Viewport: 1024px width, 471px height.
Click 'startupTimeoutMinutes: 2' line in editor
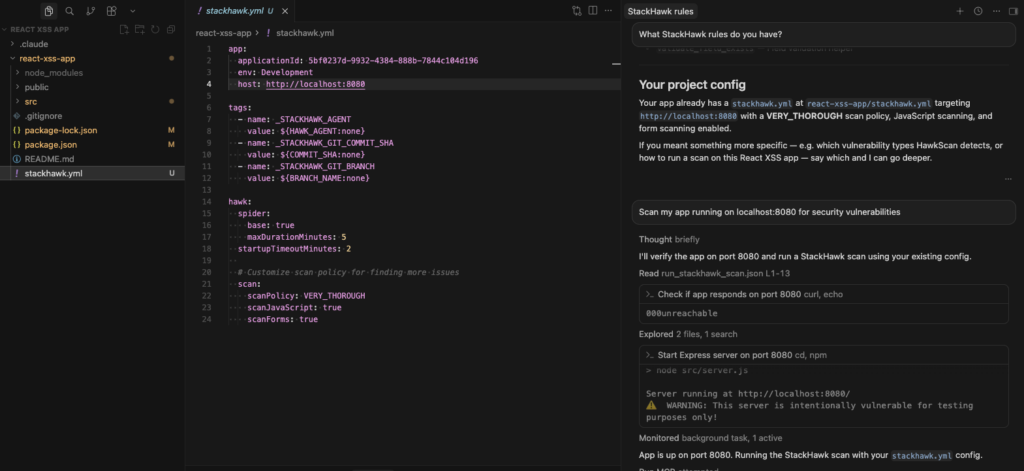pos(295,249)
